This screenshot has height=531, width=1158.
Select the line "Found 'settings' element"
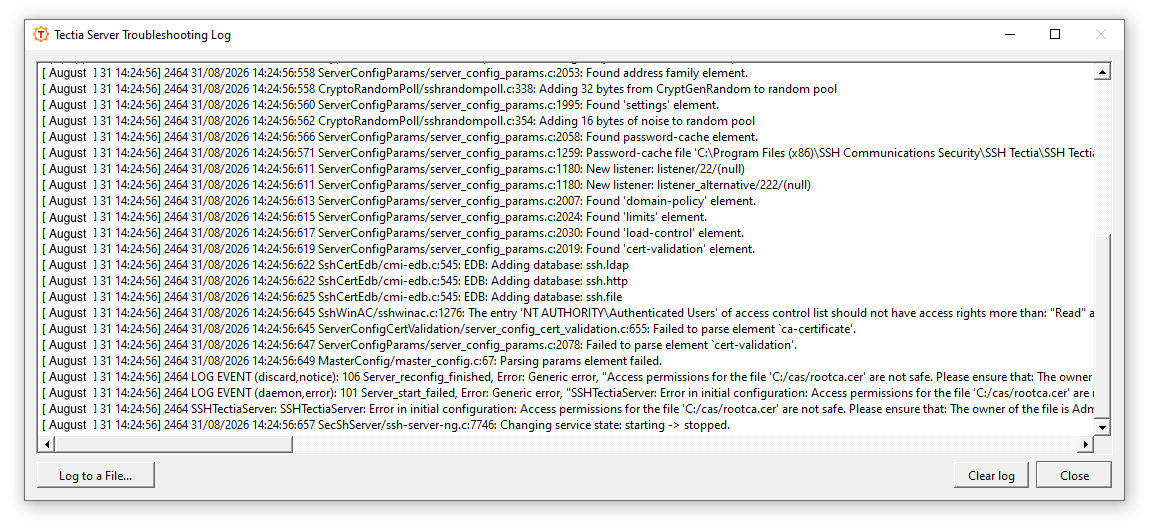pyautogui.click(x=380, y=105)
